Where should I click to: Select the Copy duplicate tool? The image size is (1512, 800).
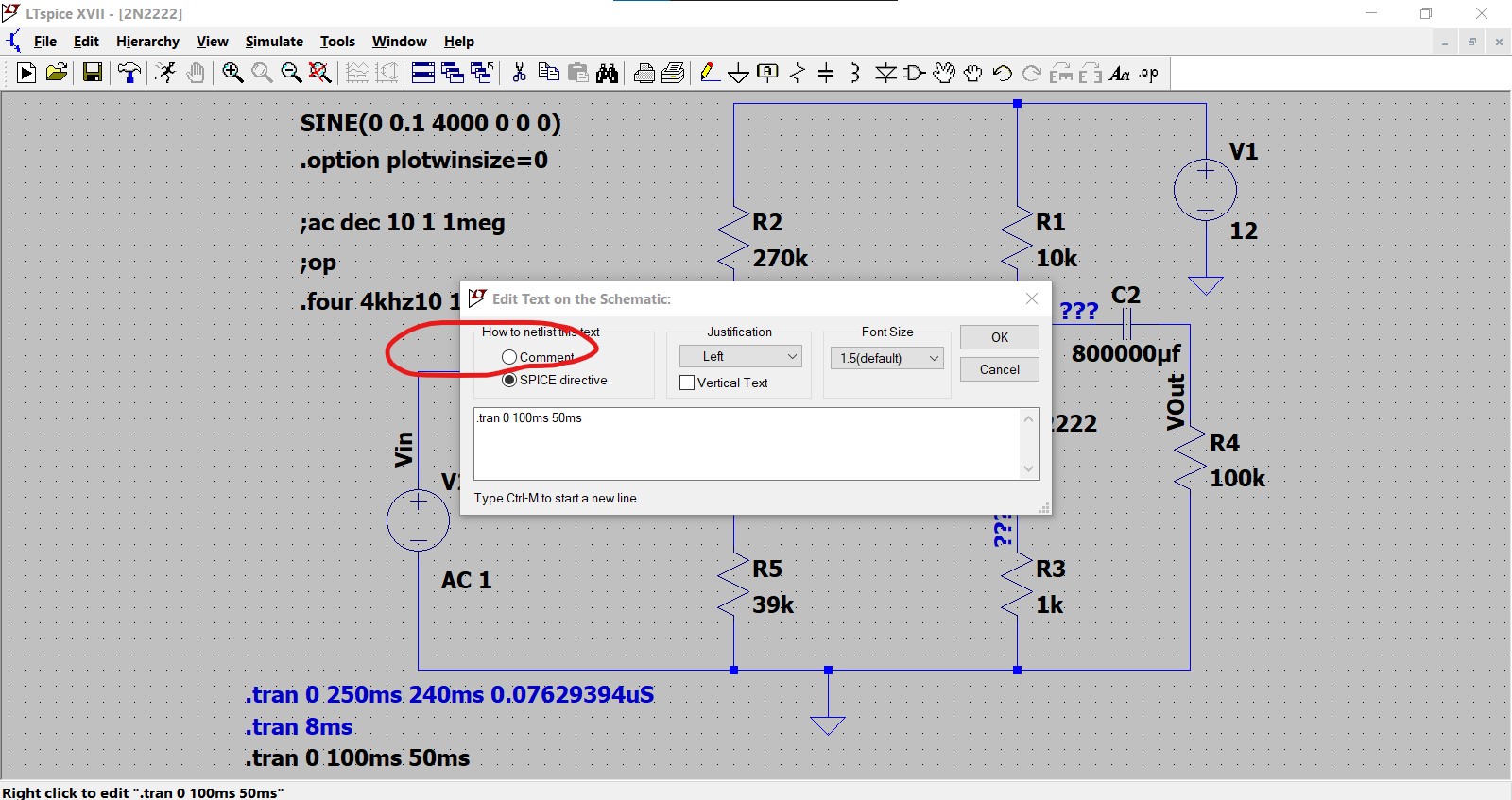click(x=548, y=73)
